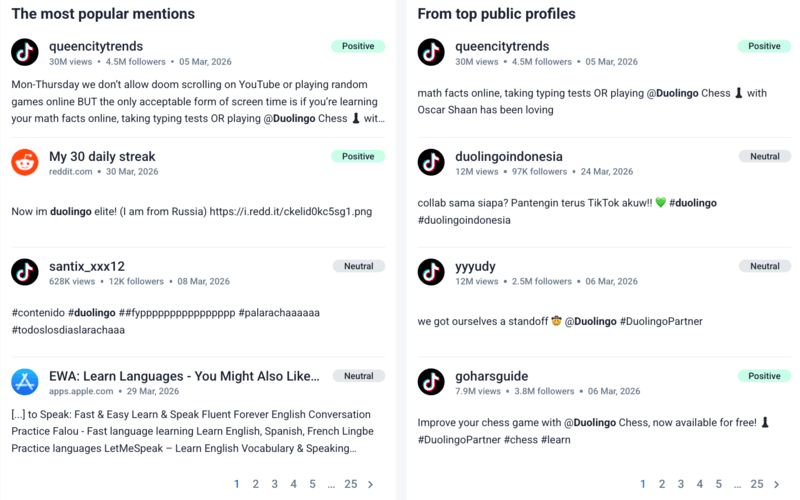Image resolution: width=800 pixels, height=500 pixels.
Task: Click the Neutral tag on santix_xxx12
Action: (x=358, y=266)
